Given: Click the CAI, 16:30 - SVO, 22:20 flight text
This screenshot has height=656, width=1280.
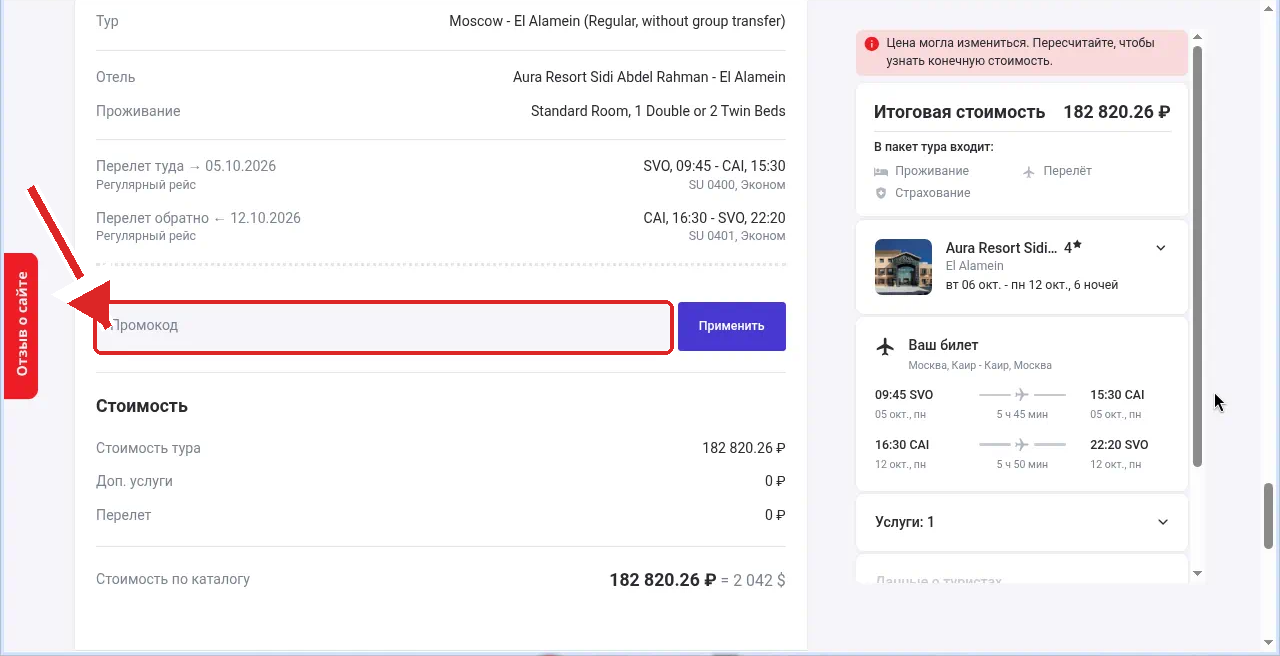Looking at the screenshot, I should 714,218.
